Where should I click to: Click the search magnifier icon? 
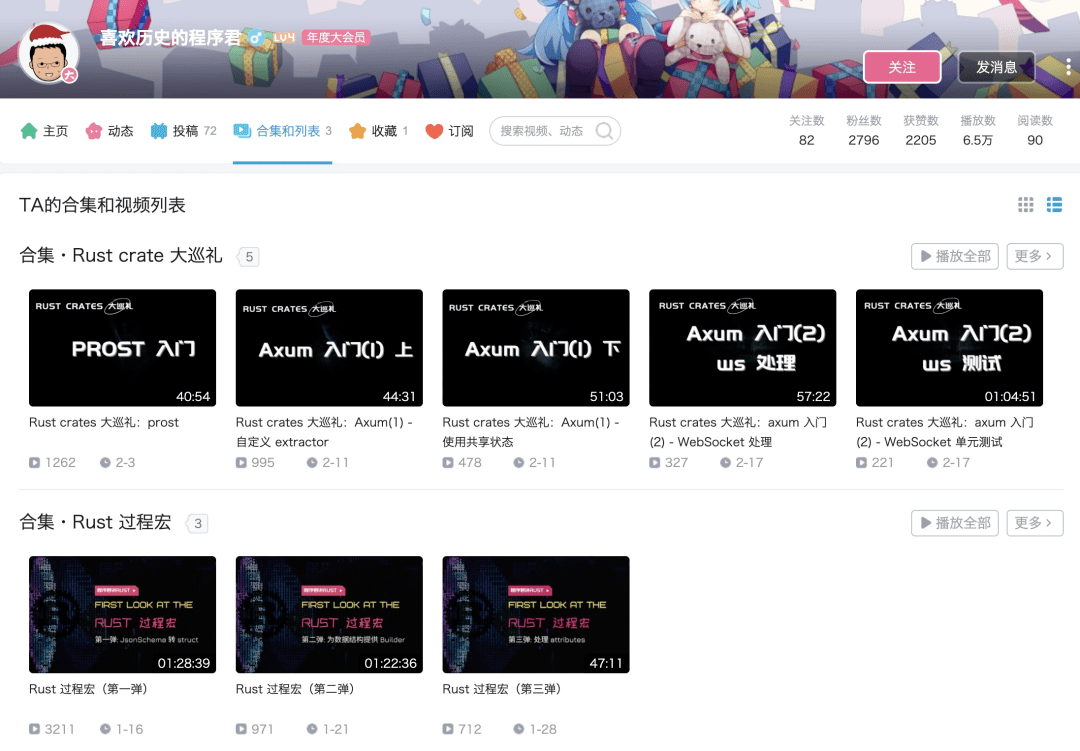603,131
